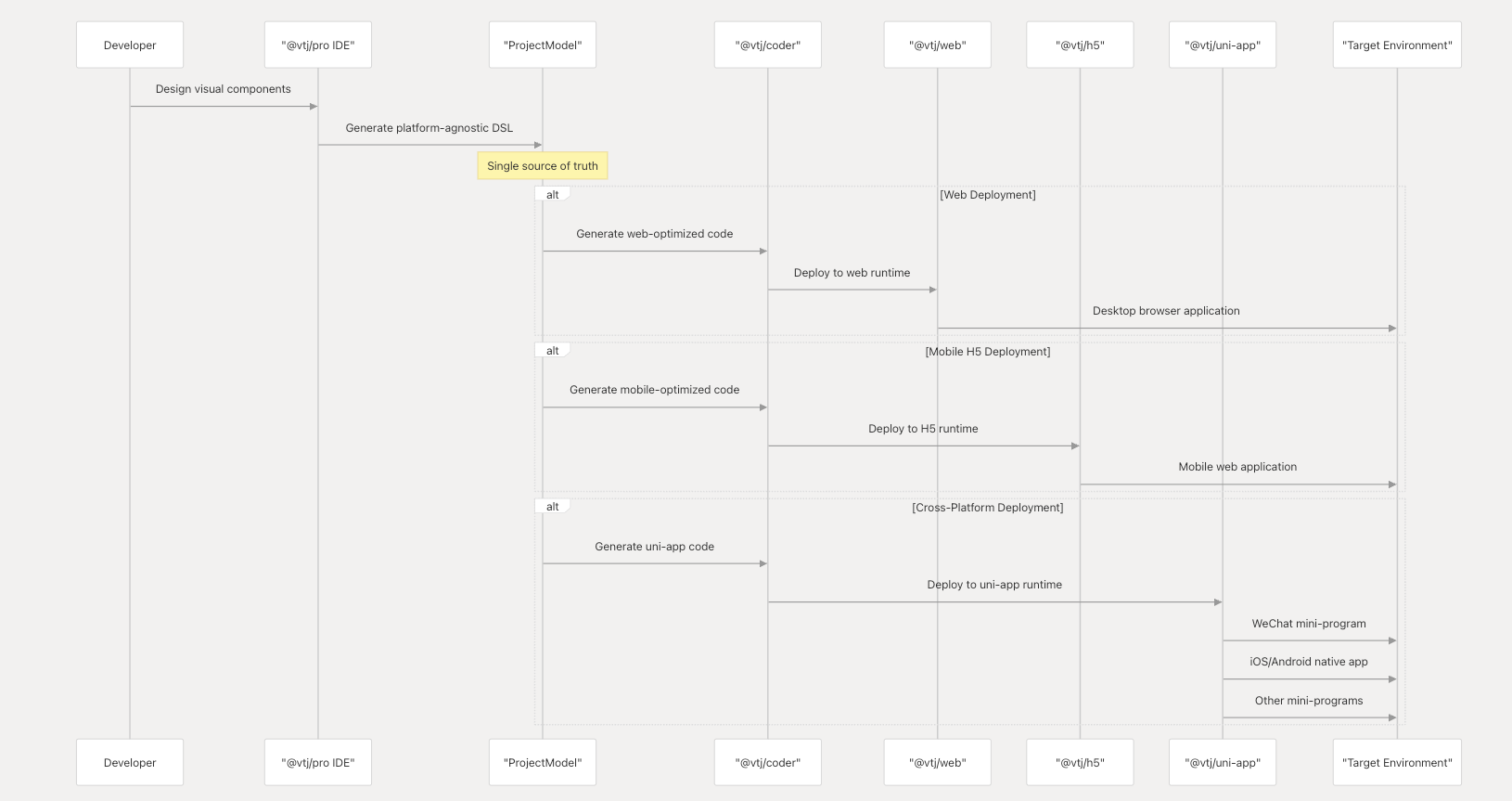Select the "[Cross-Platform Deployment]" condition label
This screenshot has height=801, width=1512.
988,508
